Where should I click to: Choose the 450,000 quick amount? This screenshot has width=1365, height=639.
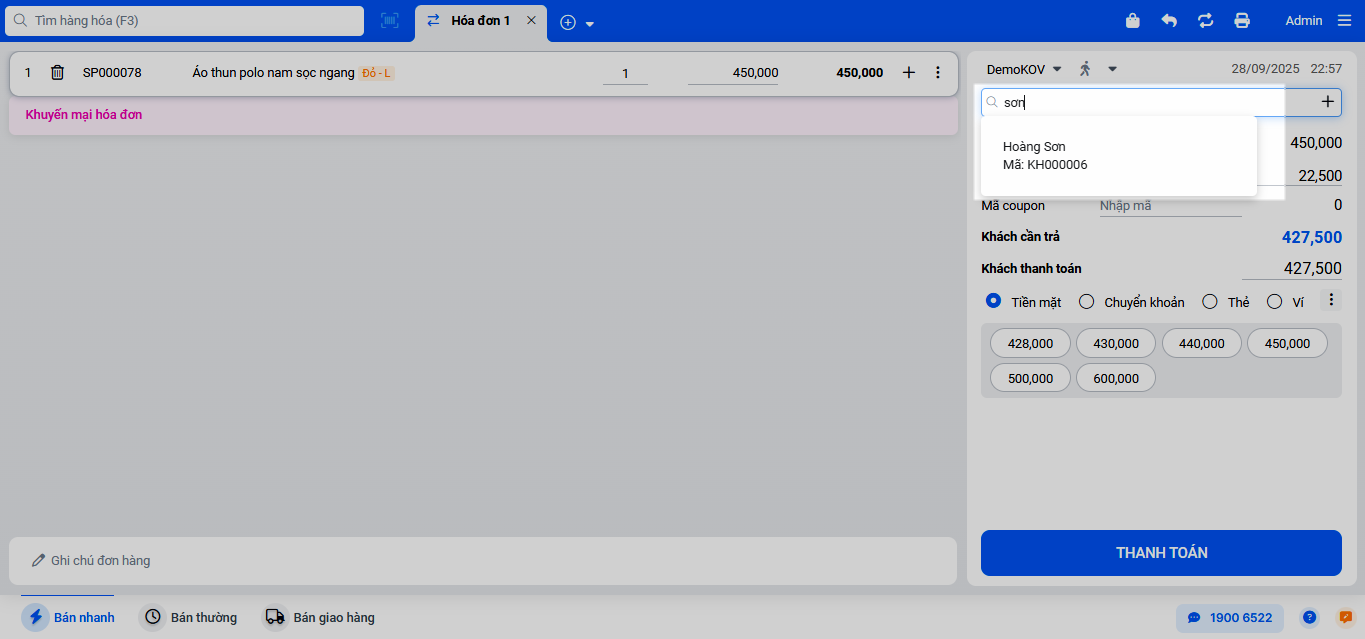1287,343
